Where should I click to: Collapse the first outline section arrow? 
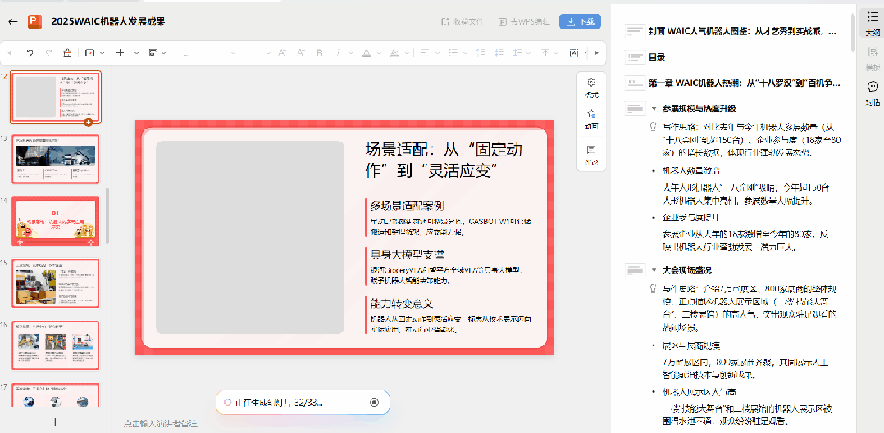pyautogui.click(x=654, y=108)
